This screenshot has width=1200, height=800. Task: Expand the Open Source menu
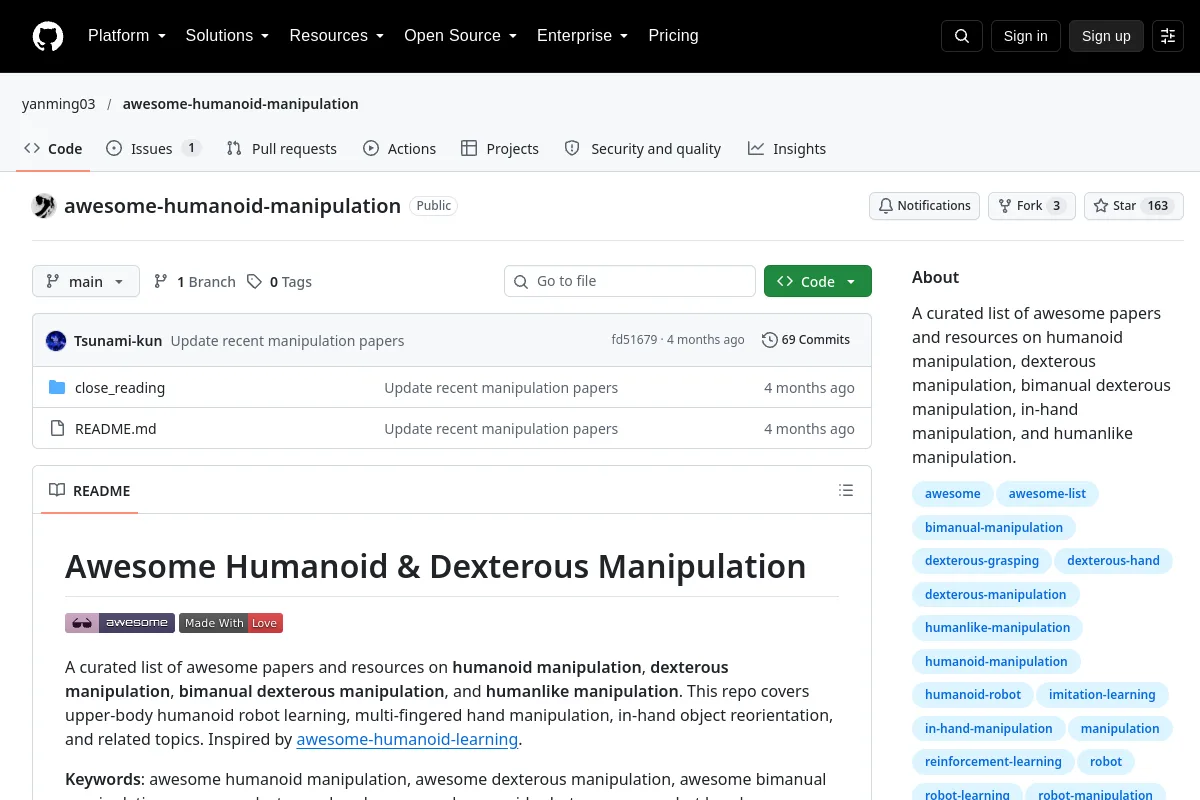460,36
